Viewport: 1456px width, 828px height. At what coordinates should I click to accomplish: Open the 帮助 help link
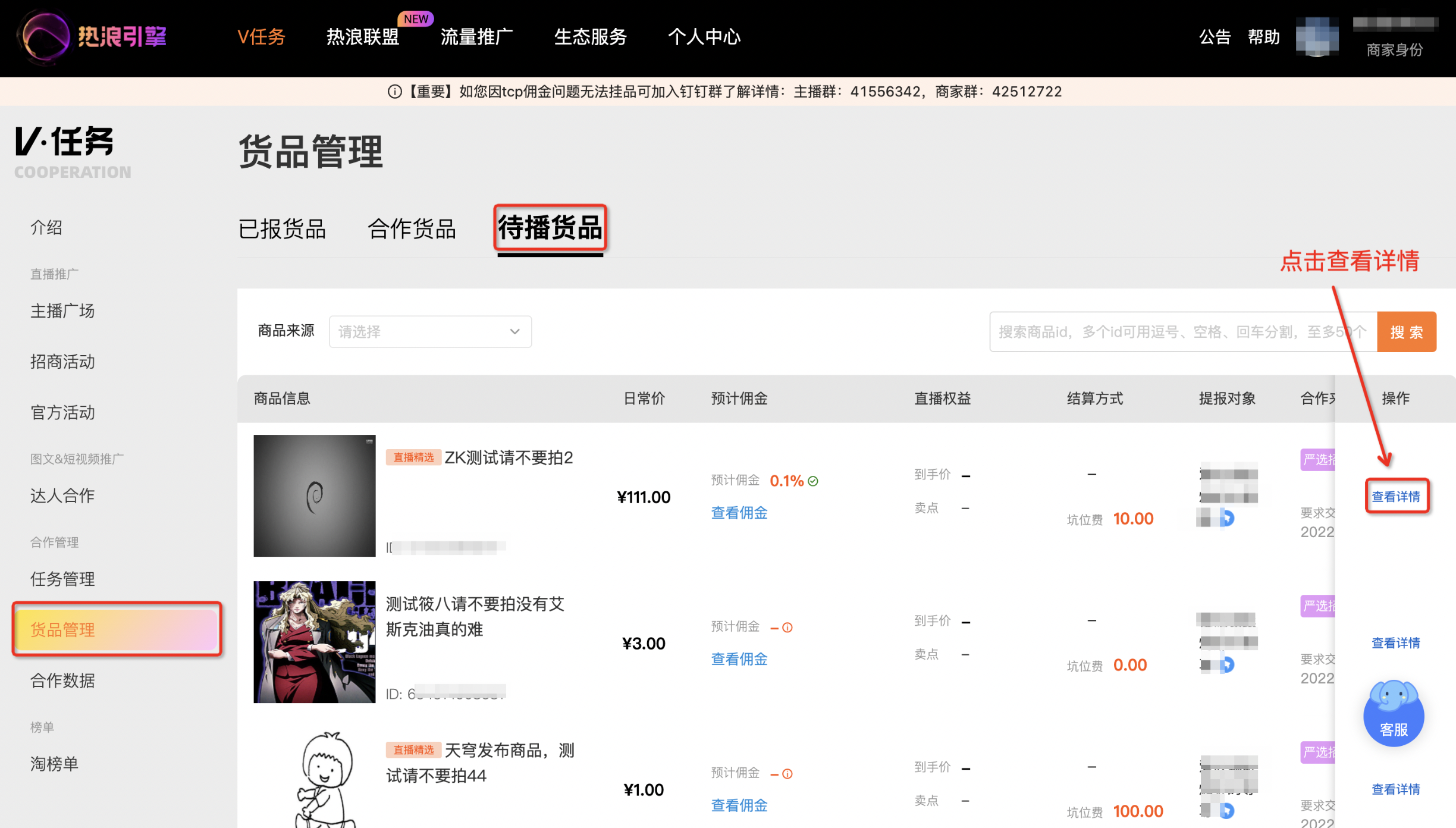pos(1264,37)
